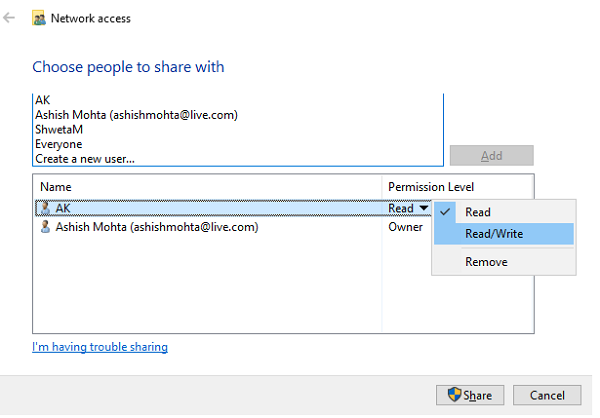Click the Network access folder icon
600x418 pixels.
(x=39, y=18)
